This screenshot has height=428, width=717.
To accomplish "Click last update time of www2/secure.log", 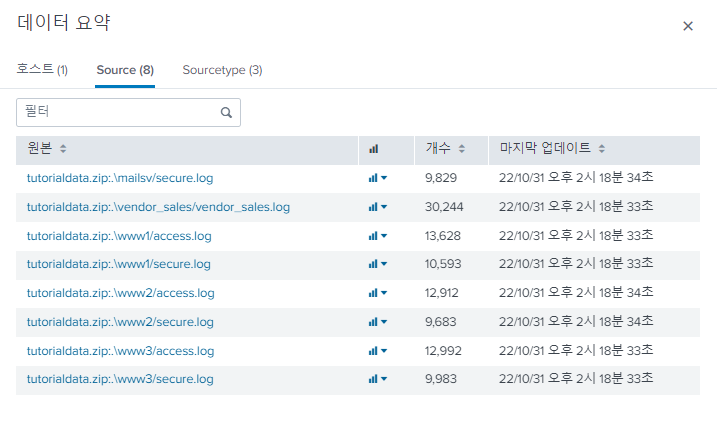I will 576,321.
